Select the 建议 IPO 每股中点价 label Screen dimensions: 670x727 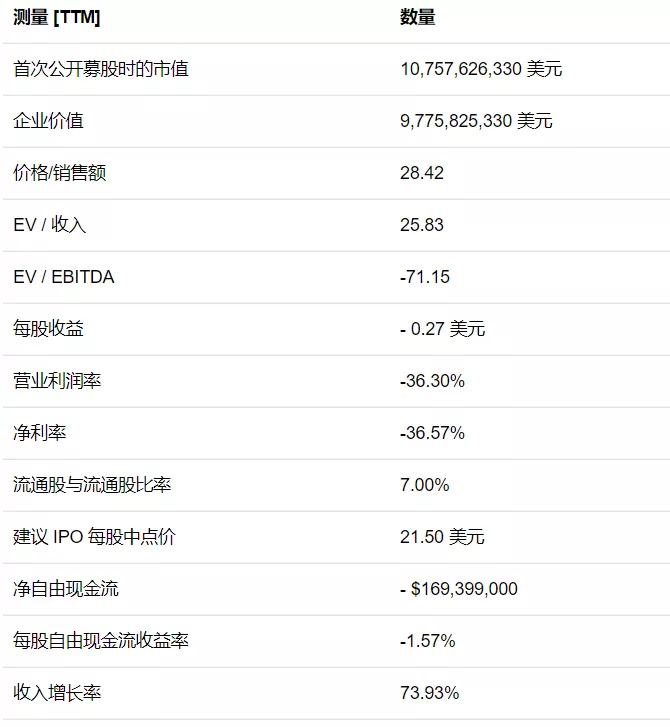click(x=95, y=537)
